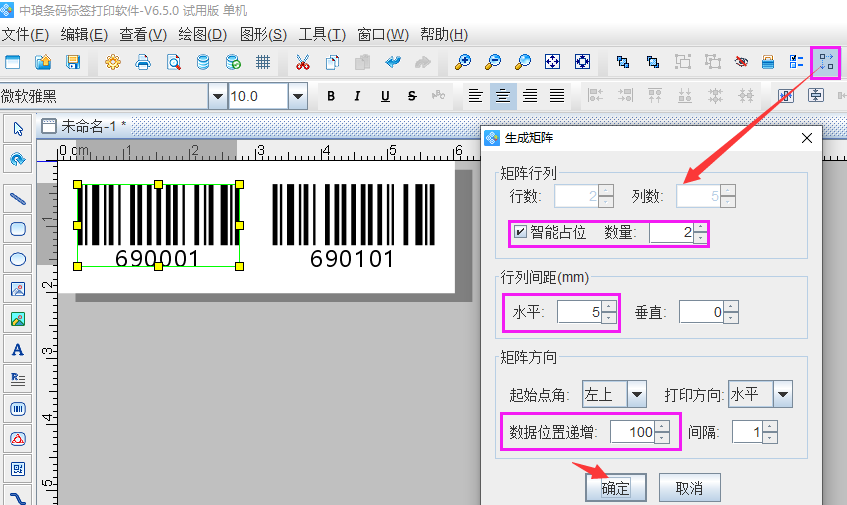This screenshot has height=505, width=847.
Task: Select the text A tool
Action: (x=18, y=349)
